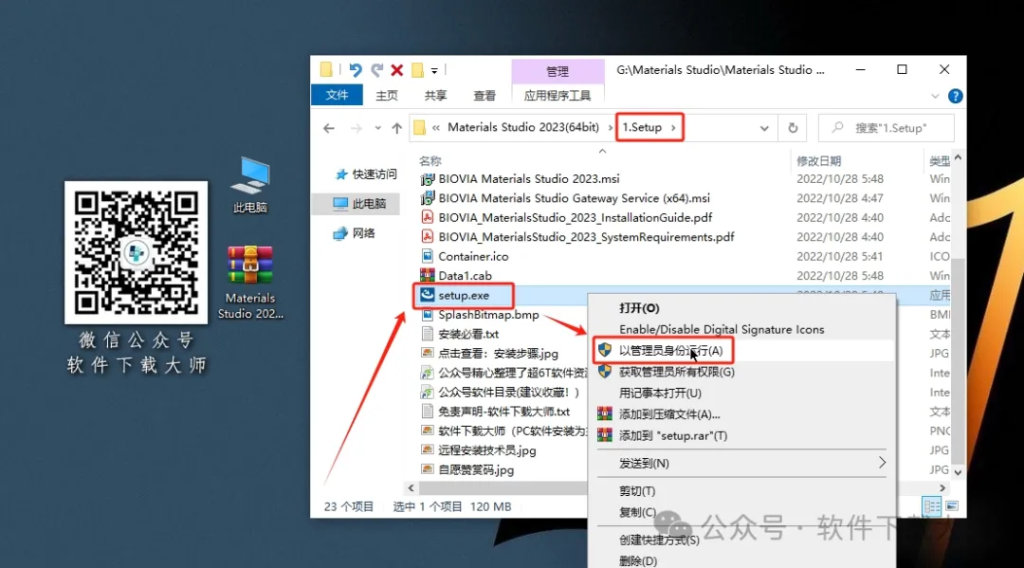Click the redo icon in title bar
The width and height of the screenshot is (1024, 568).
[377, 70]
